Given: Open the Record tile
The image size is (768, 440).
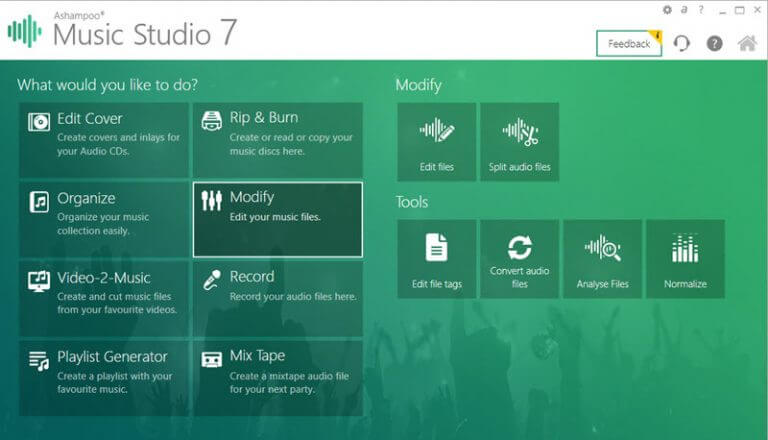Looking at the screenshot, I should [x=278, y=299].
